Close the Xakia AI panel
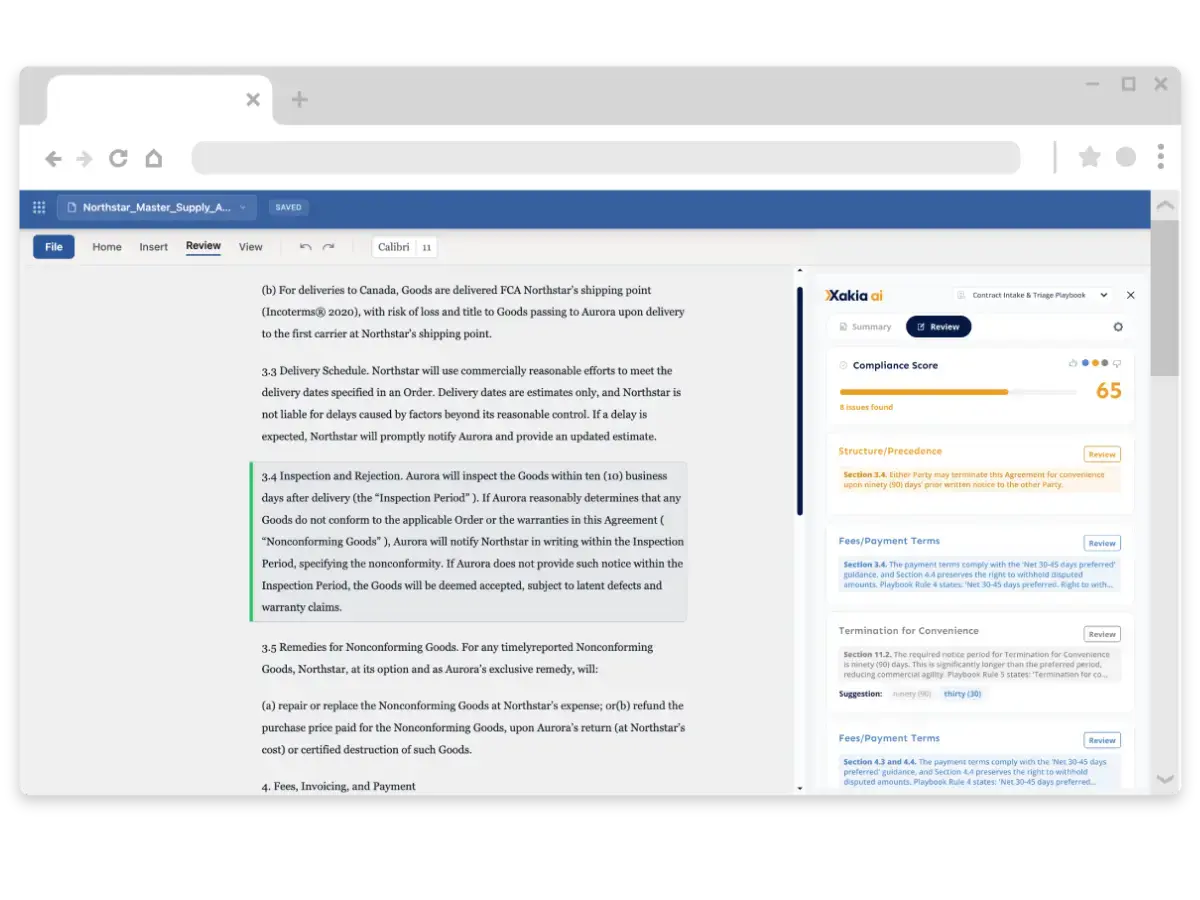This screenshot has height=900, width=1200. point(1130,295)
